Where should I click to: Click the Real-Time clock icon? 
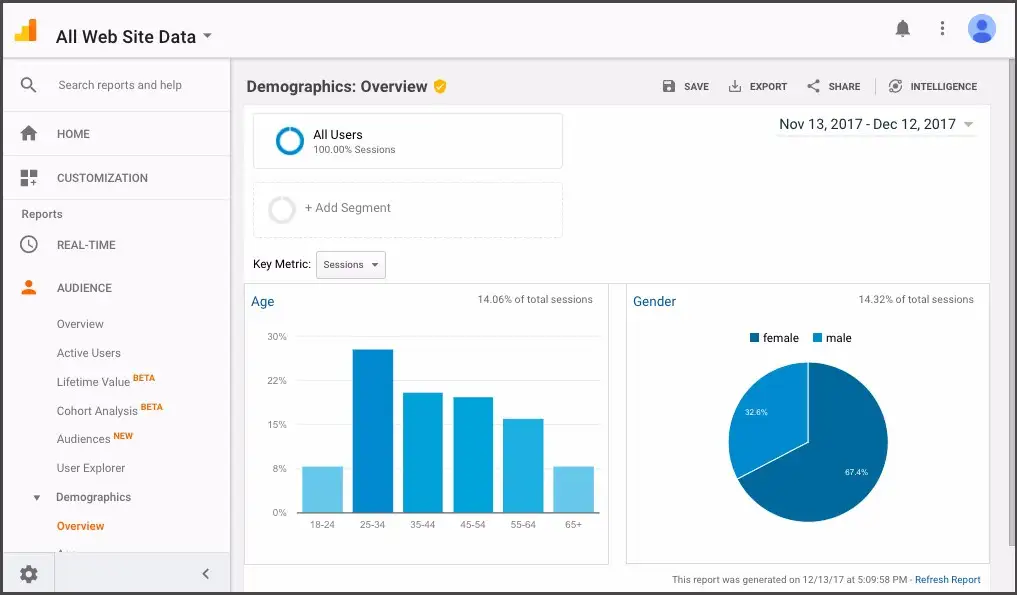[30, 244]
